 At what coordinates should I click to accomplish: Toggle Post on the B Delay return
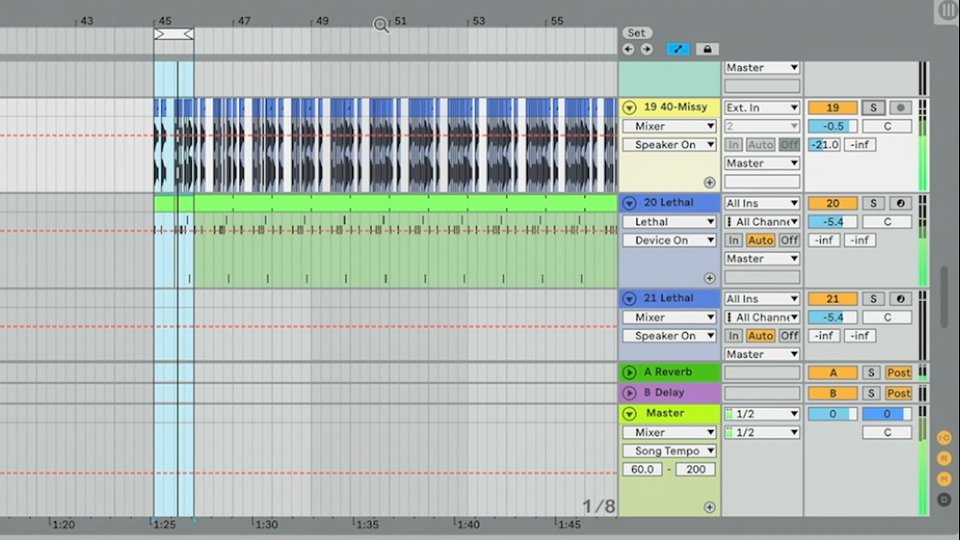(898, 393)
